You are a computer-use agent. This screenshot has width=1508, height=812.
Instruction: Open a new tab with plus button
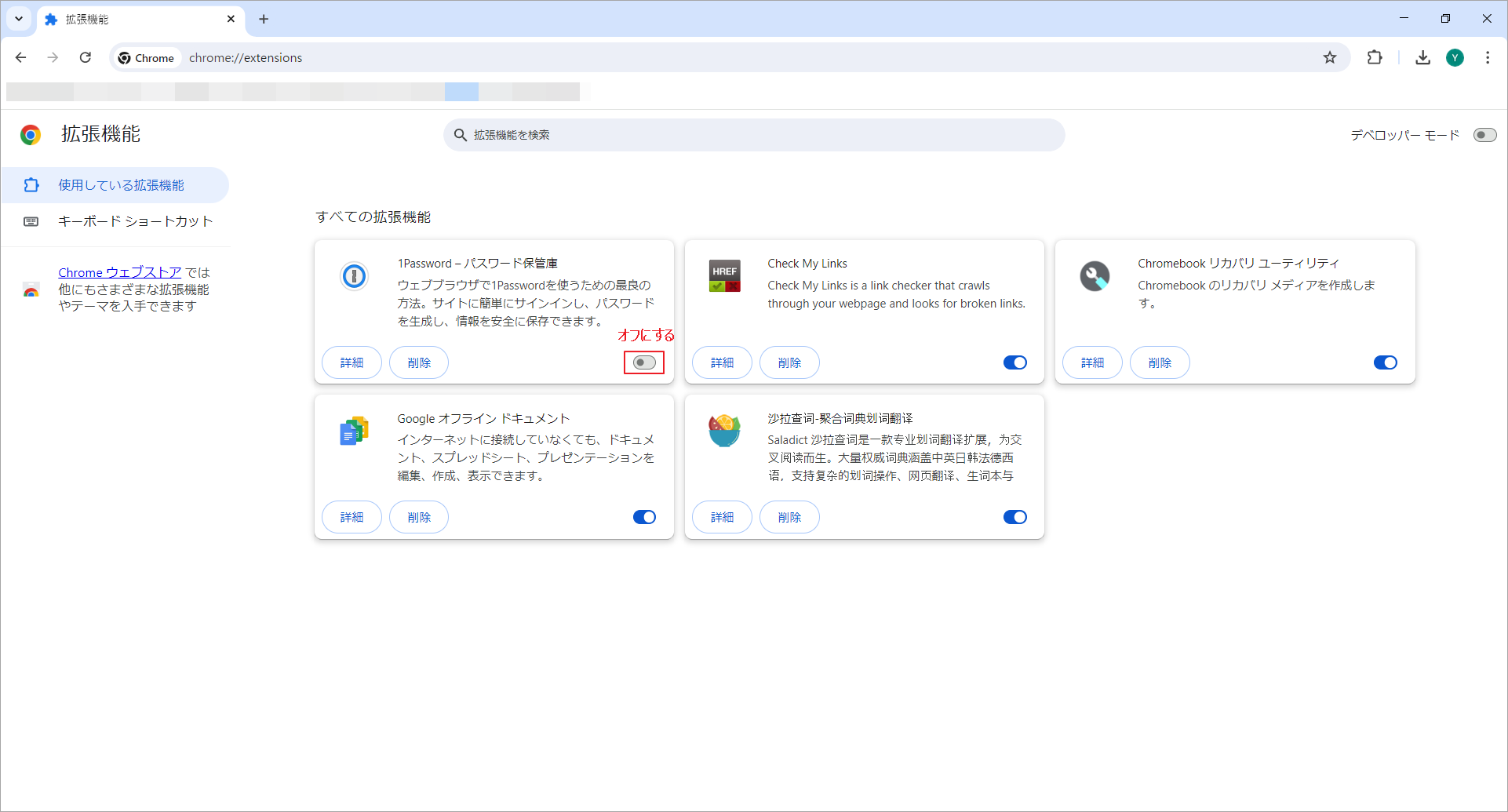pos(264,19)
